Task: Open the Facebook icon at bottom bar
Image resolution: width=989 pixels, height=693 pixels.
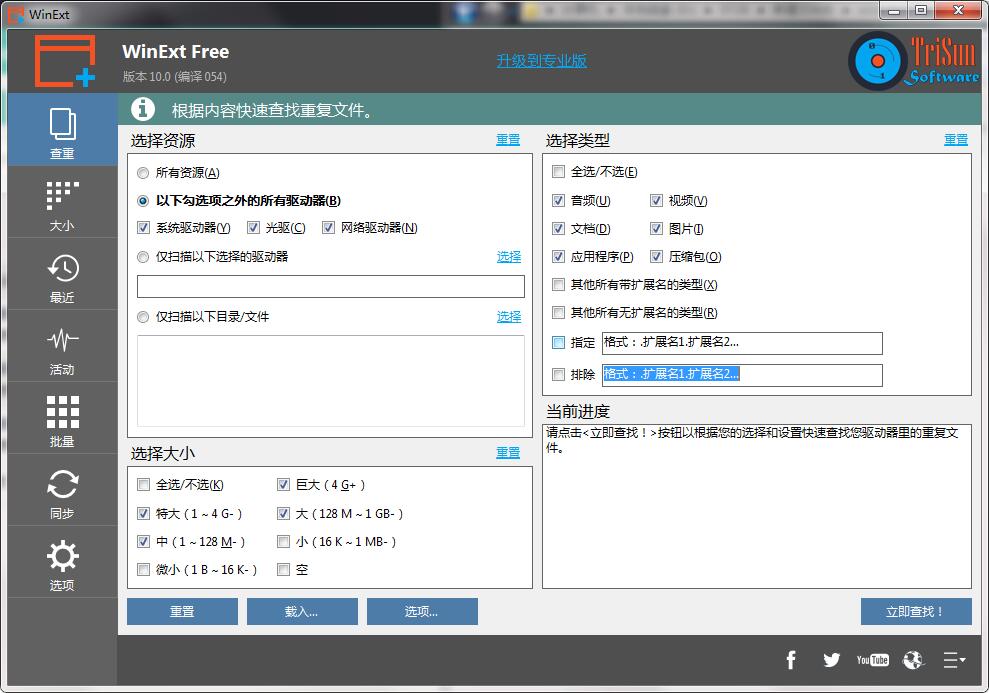Action: point(791,660)
